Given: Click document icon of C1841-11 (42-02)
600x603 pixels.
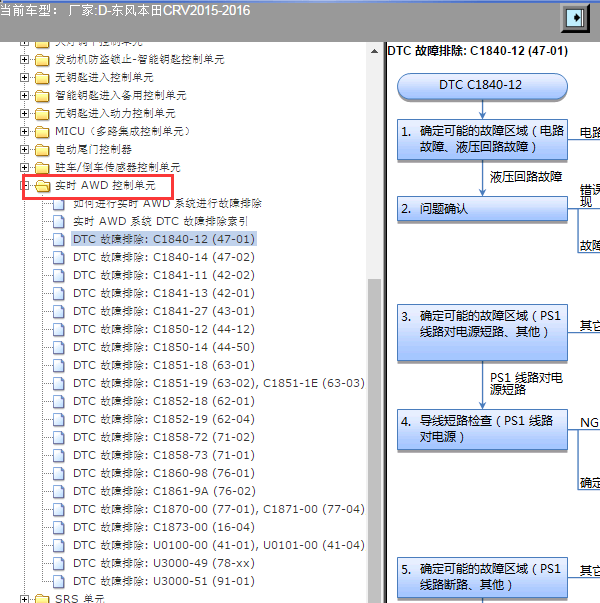Looking at the screenshot, I should [x=58, y=275].
